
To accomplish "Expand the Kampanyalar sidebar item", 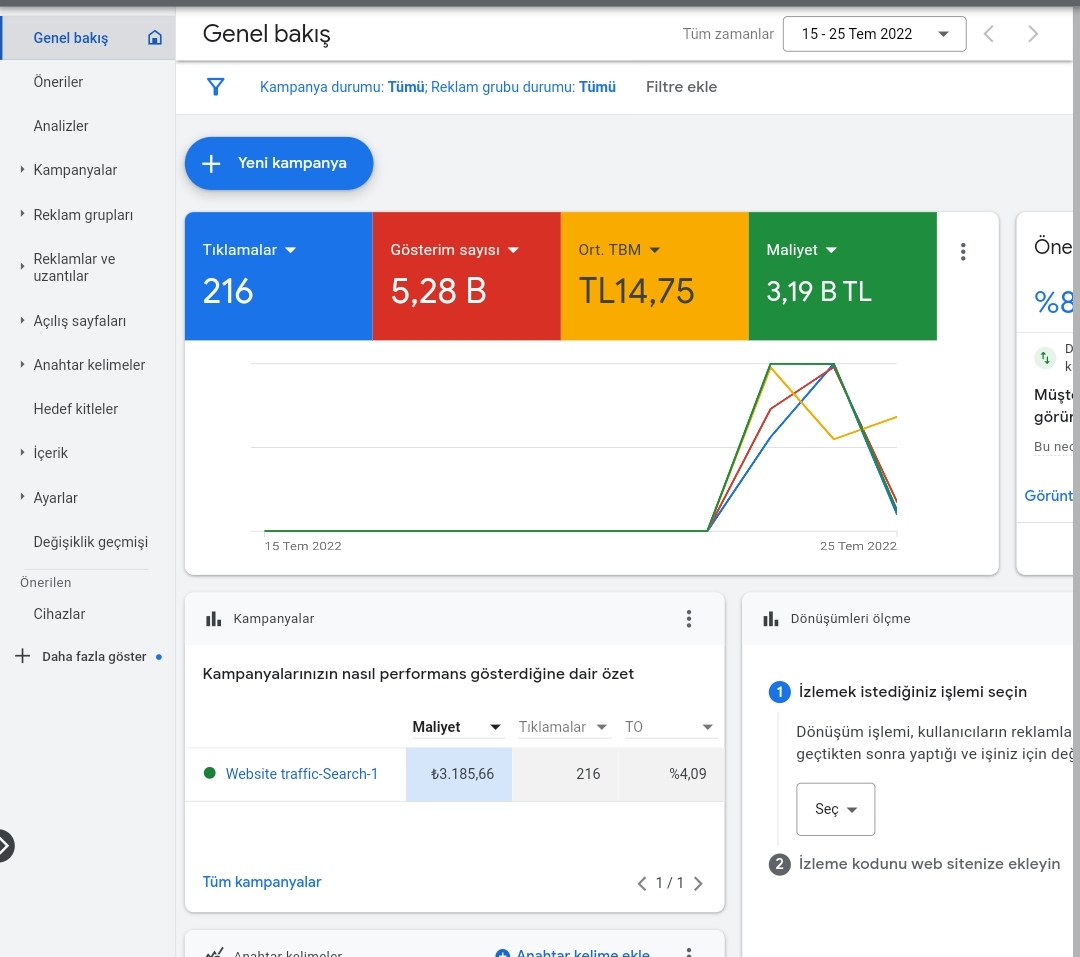I will coord(74,169).
